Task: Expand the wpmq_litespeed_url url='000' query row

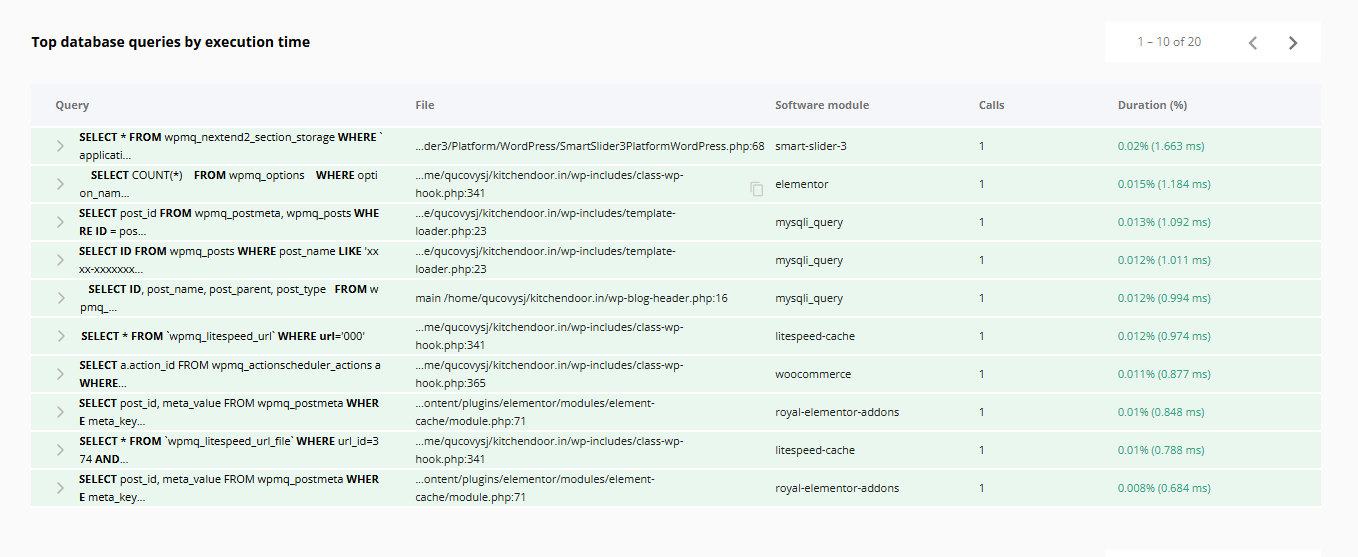Action: tap(60, 336)
